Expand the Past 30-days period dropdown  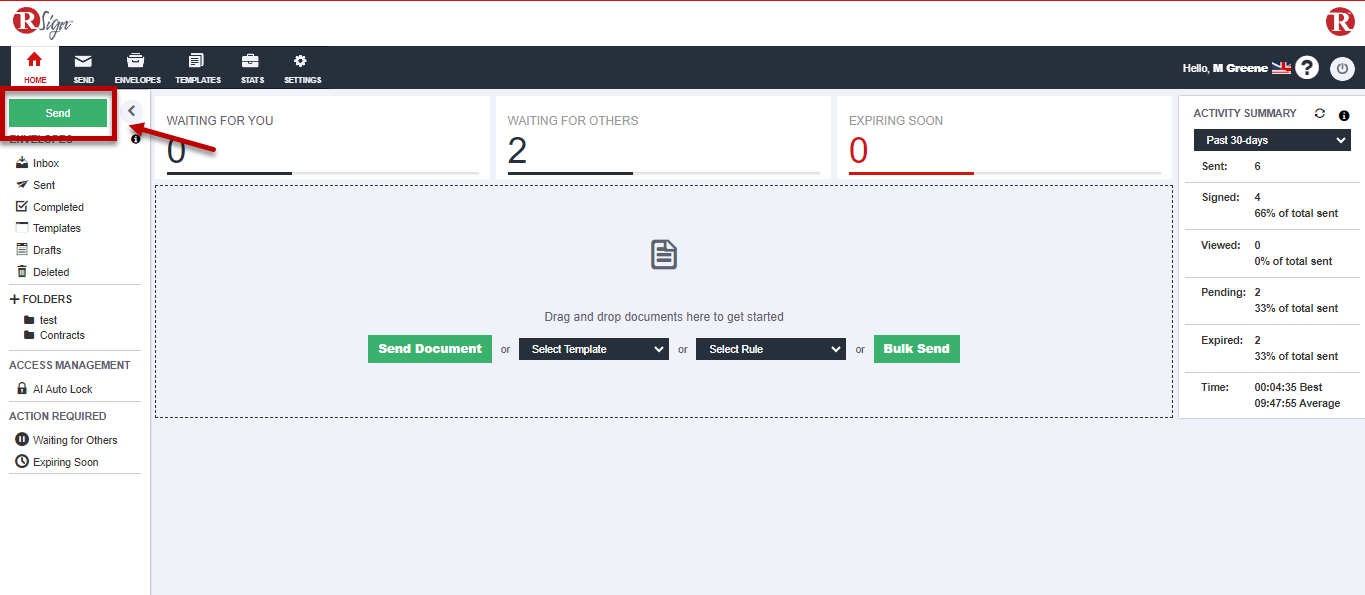tap(1272, 141)
